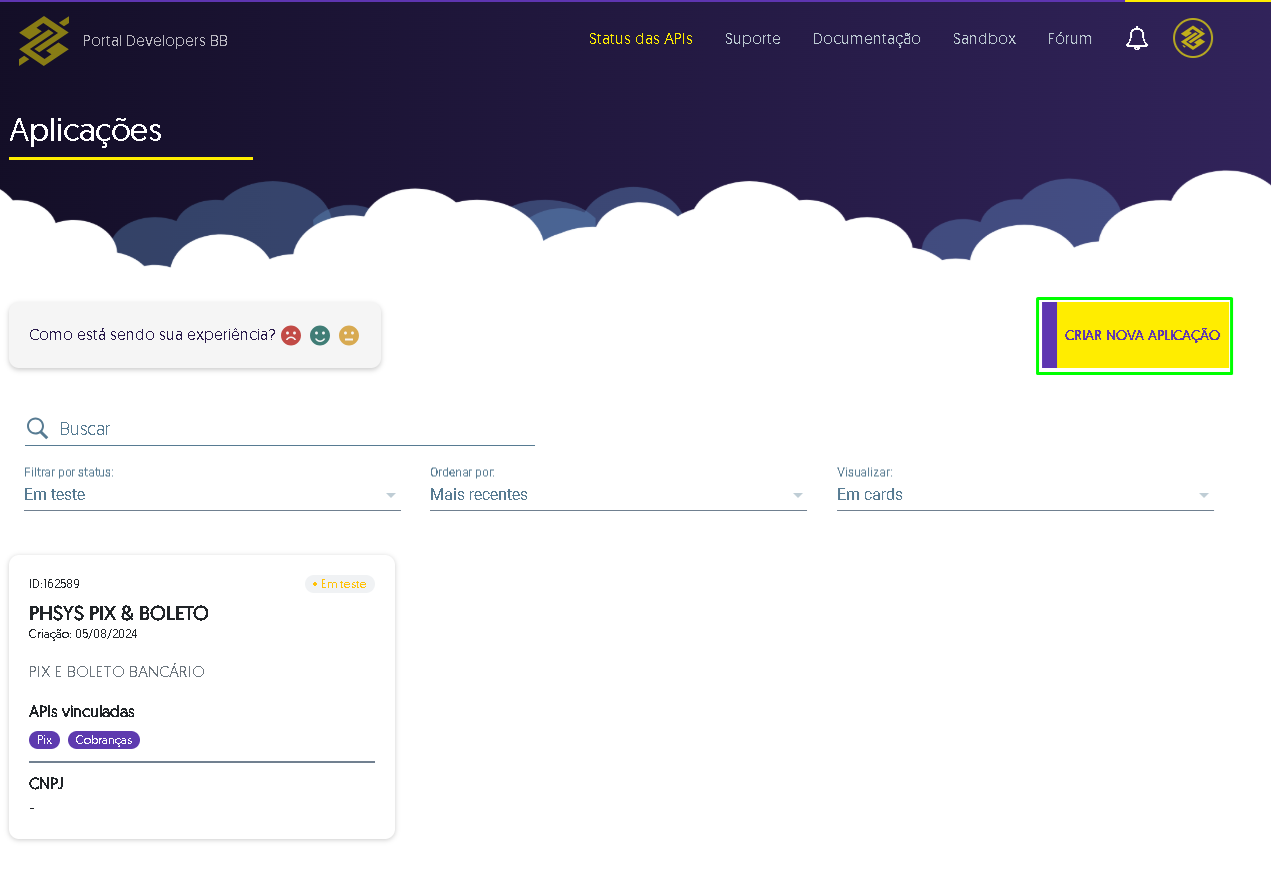
Task: Click the CNPJ label
Action: point(46,784)
